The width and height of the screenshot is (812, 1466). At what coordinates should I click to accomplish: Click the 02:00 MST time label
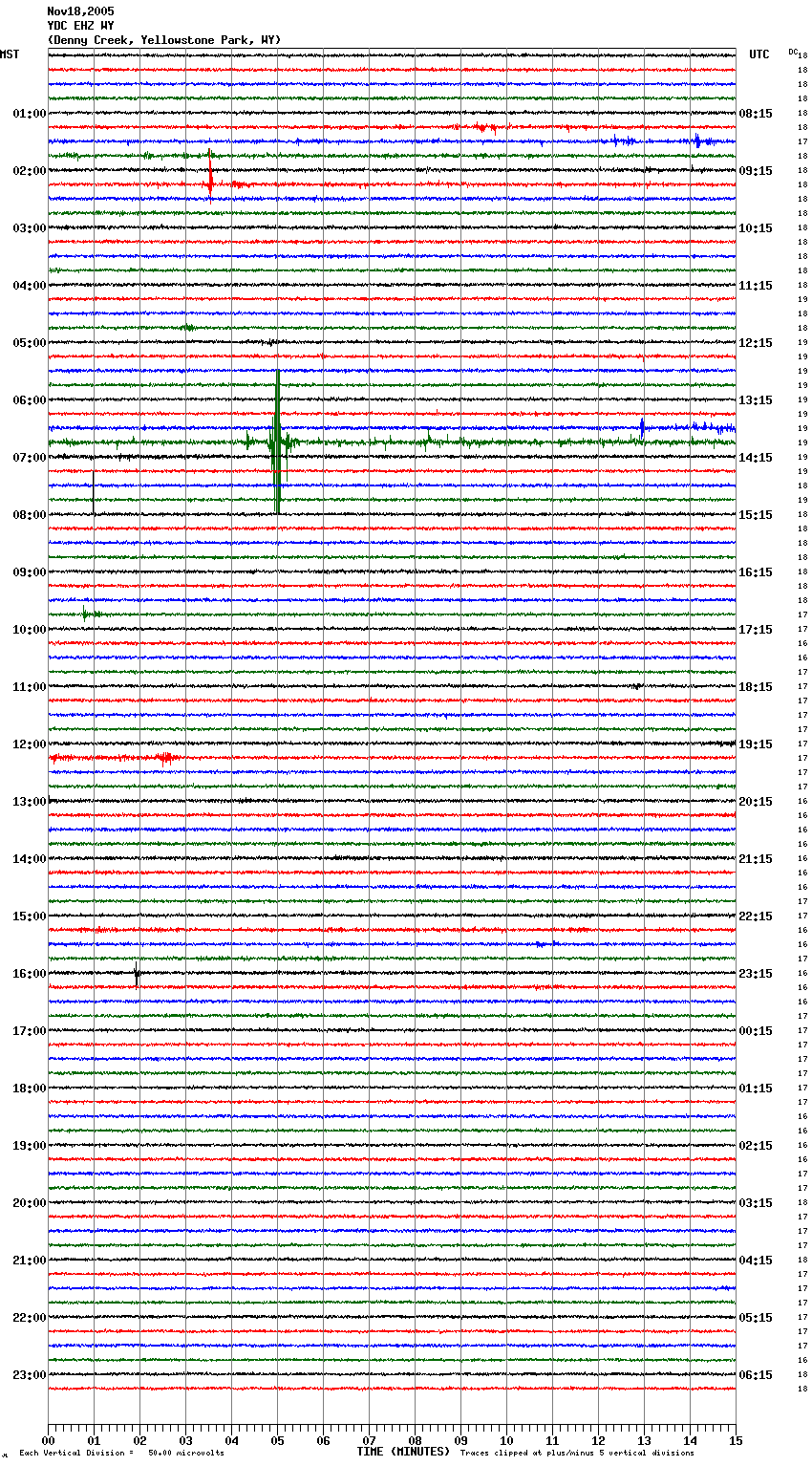click(x=30, y=171)
